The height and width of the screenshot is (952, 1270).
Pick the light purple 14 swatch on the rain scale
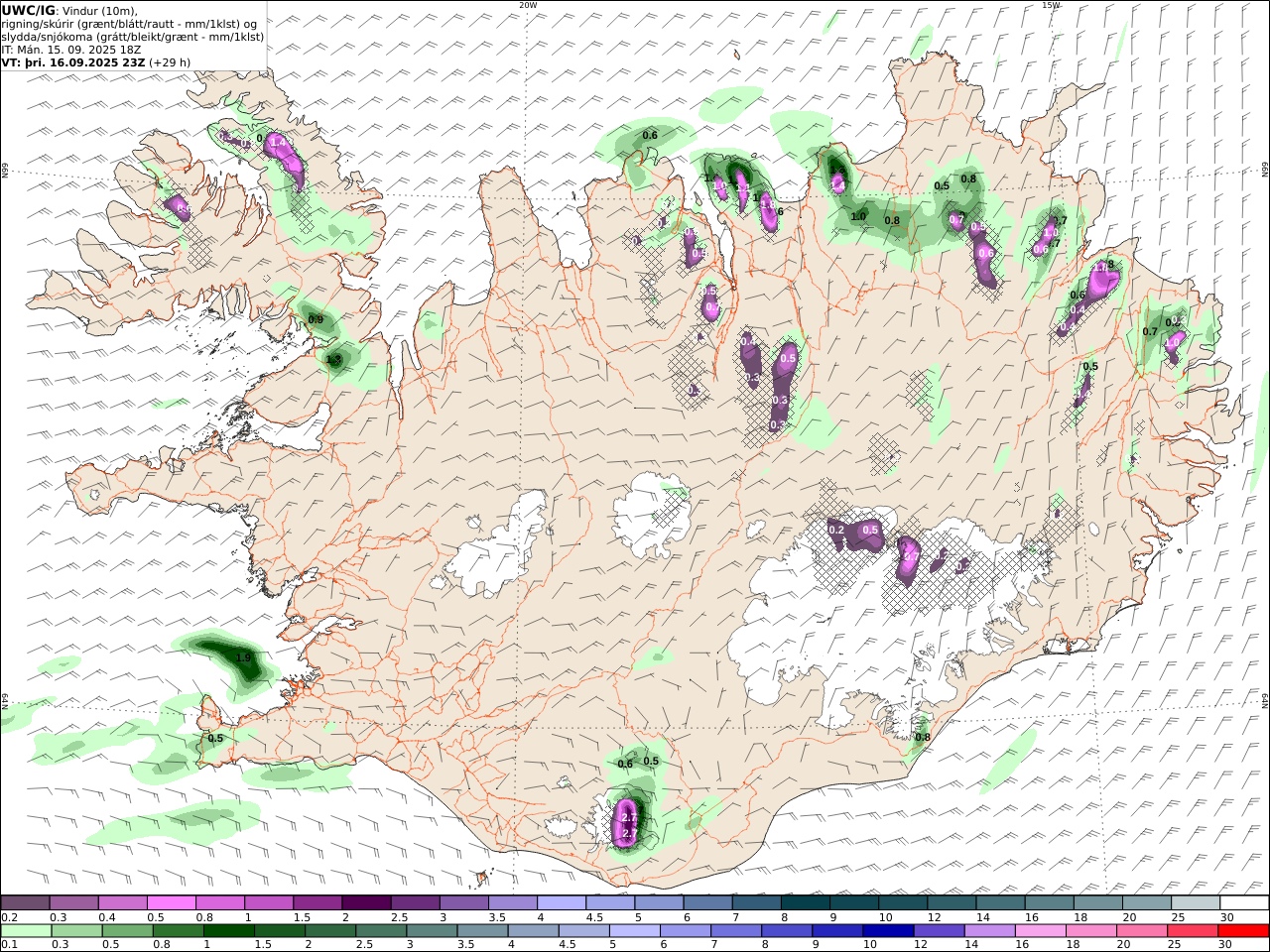click(x=990, y=930)
